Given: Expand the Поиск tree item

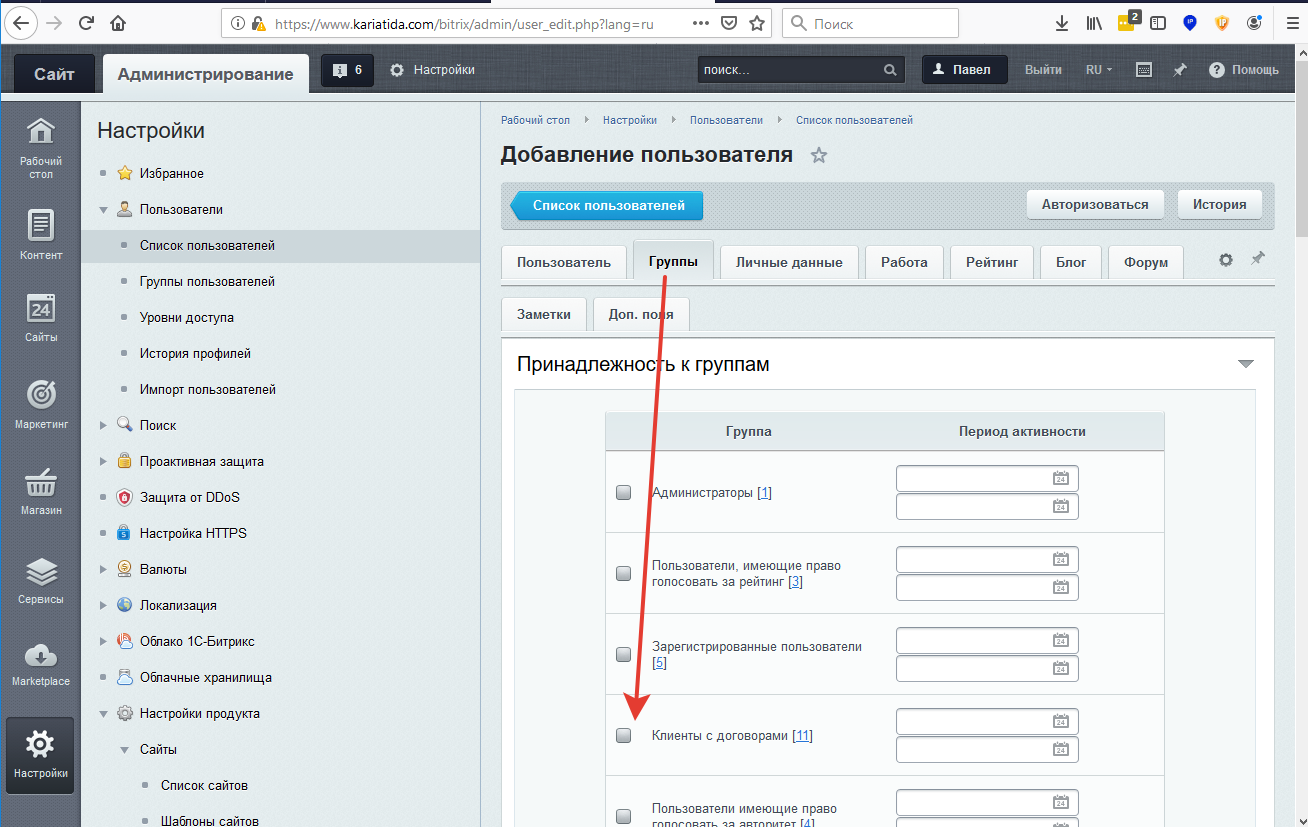Looking at the screenshot, I should point(103,426).
